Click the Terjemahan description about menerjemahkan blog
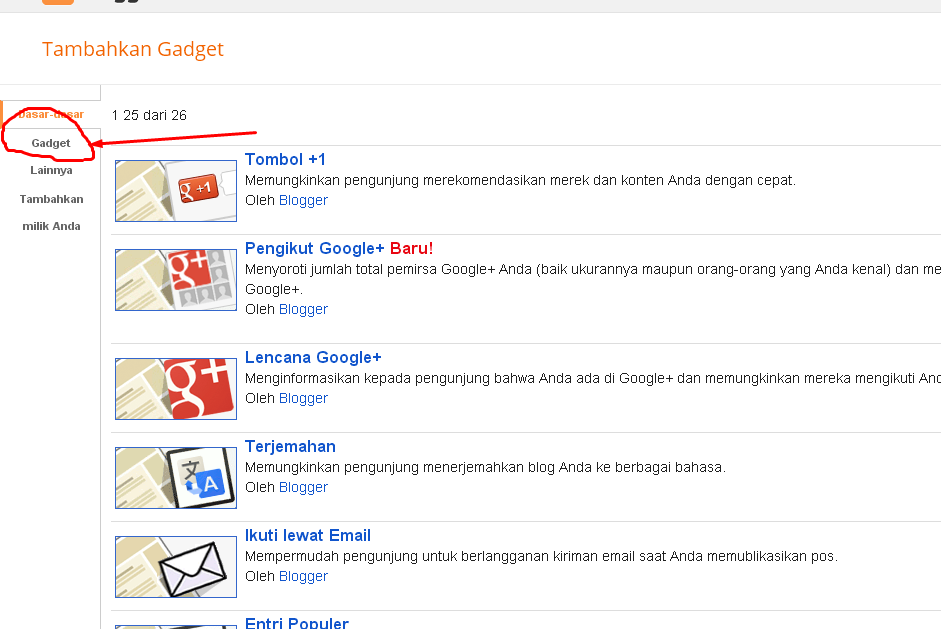The image size is (941, 629). (x=485, y=468)
